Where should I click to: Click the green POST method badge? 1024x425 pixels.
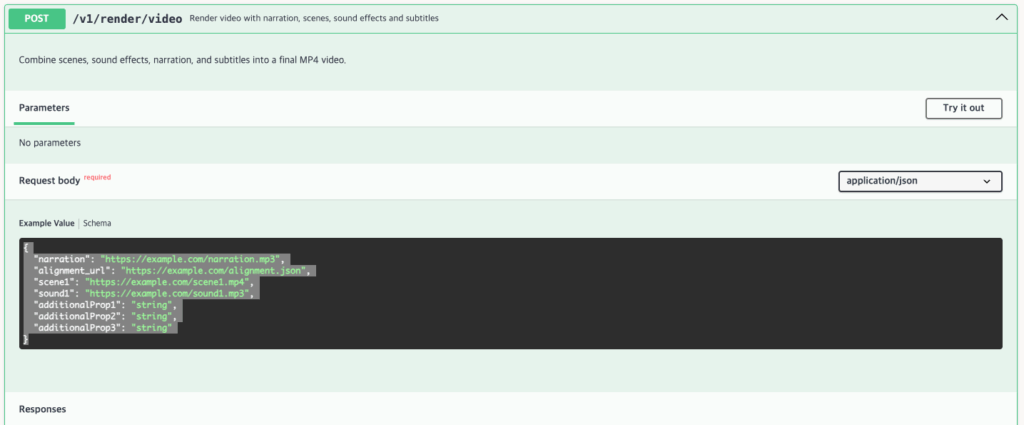pyautogui.click(x=37, y=18)
